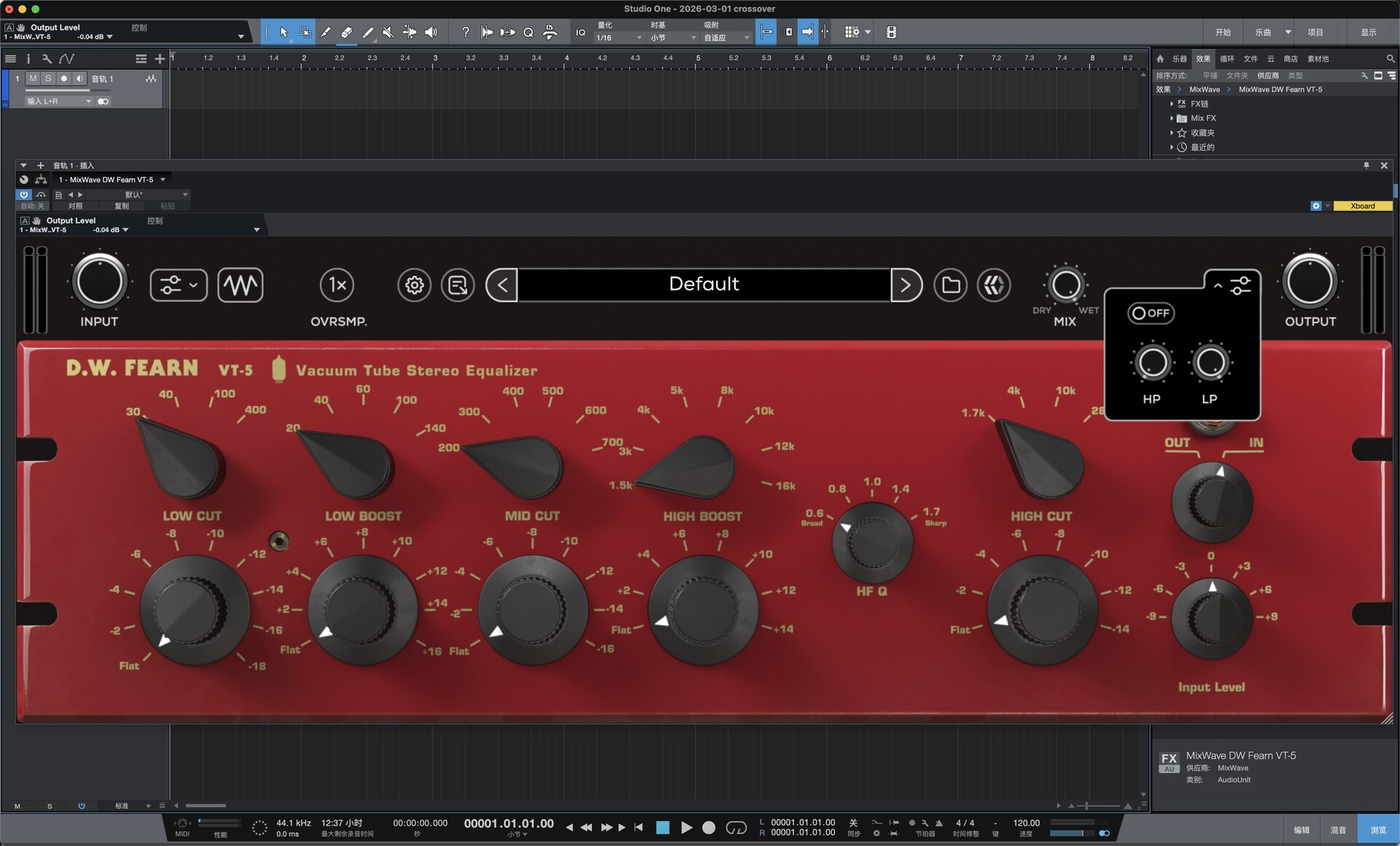Switch the HP/LP filter panel OFF toggle
1400x846 pixels.
click(x=1150, y=313)
